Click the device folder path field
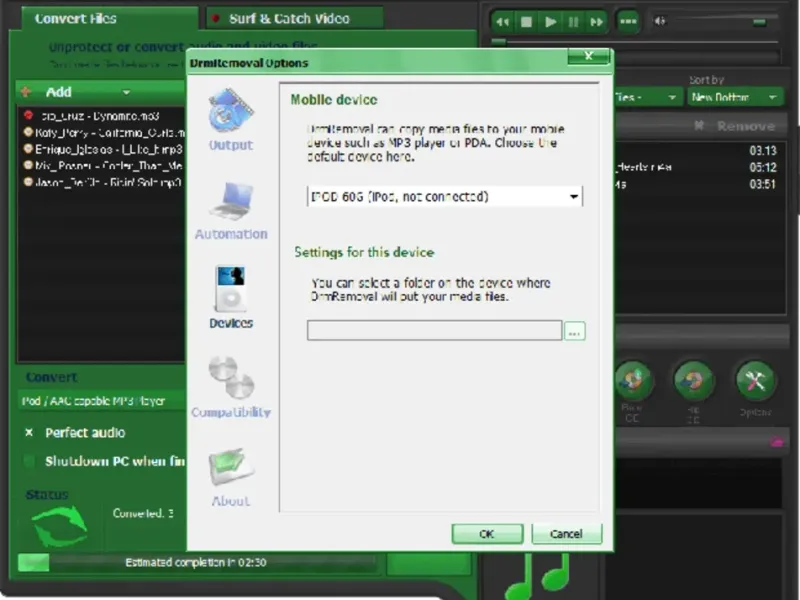The height and width of the screenshot is (600, 800). tap(434, 331)
